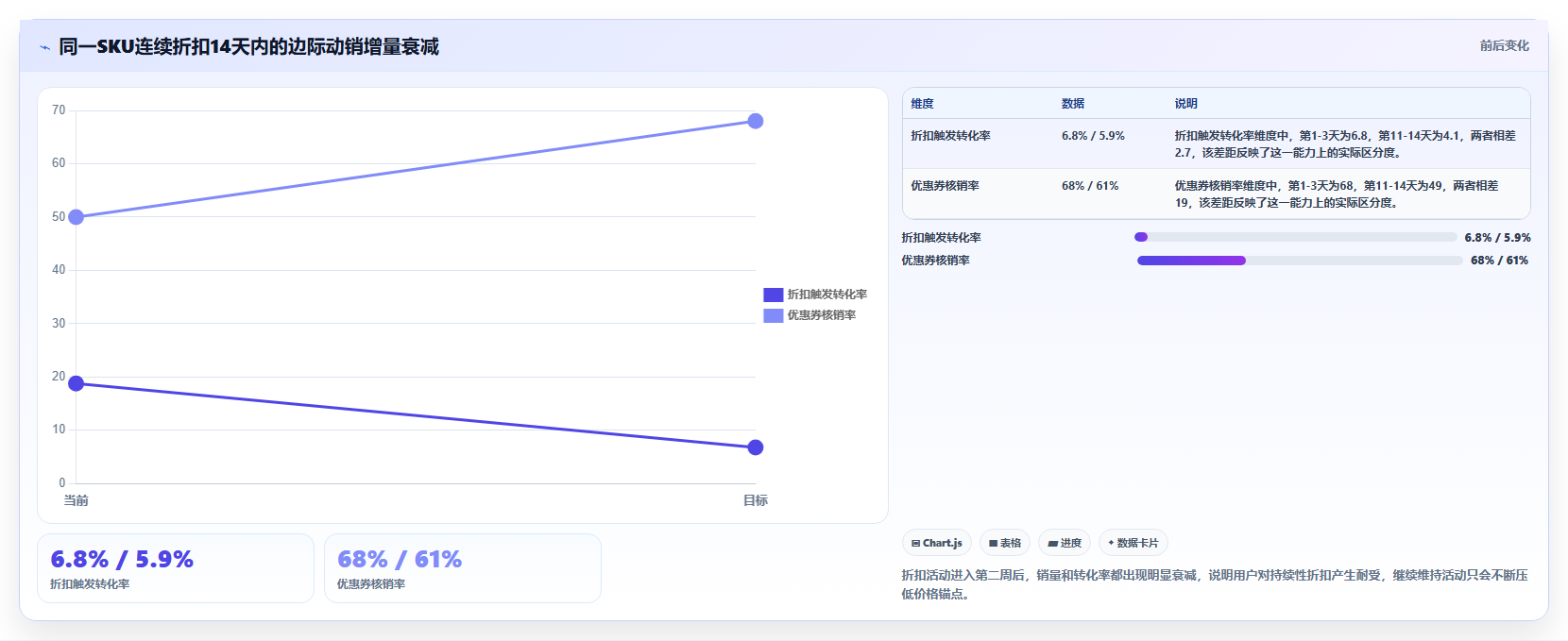Screen dimensions: 1568x641
Task: Click the 70 y-axis tick label
Action: [x=59, y=110]
